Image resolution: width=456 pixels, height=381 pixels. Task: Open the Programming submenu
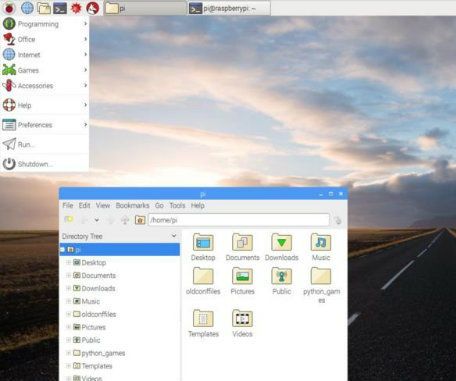coord(45,24)
